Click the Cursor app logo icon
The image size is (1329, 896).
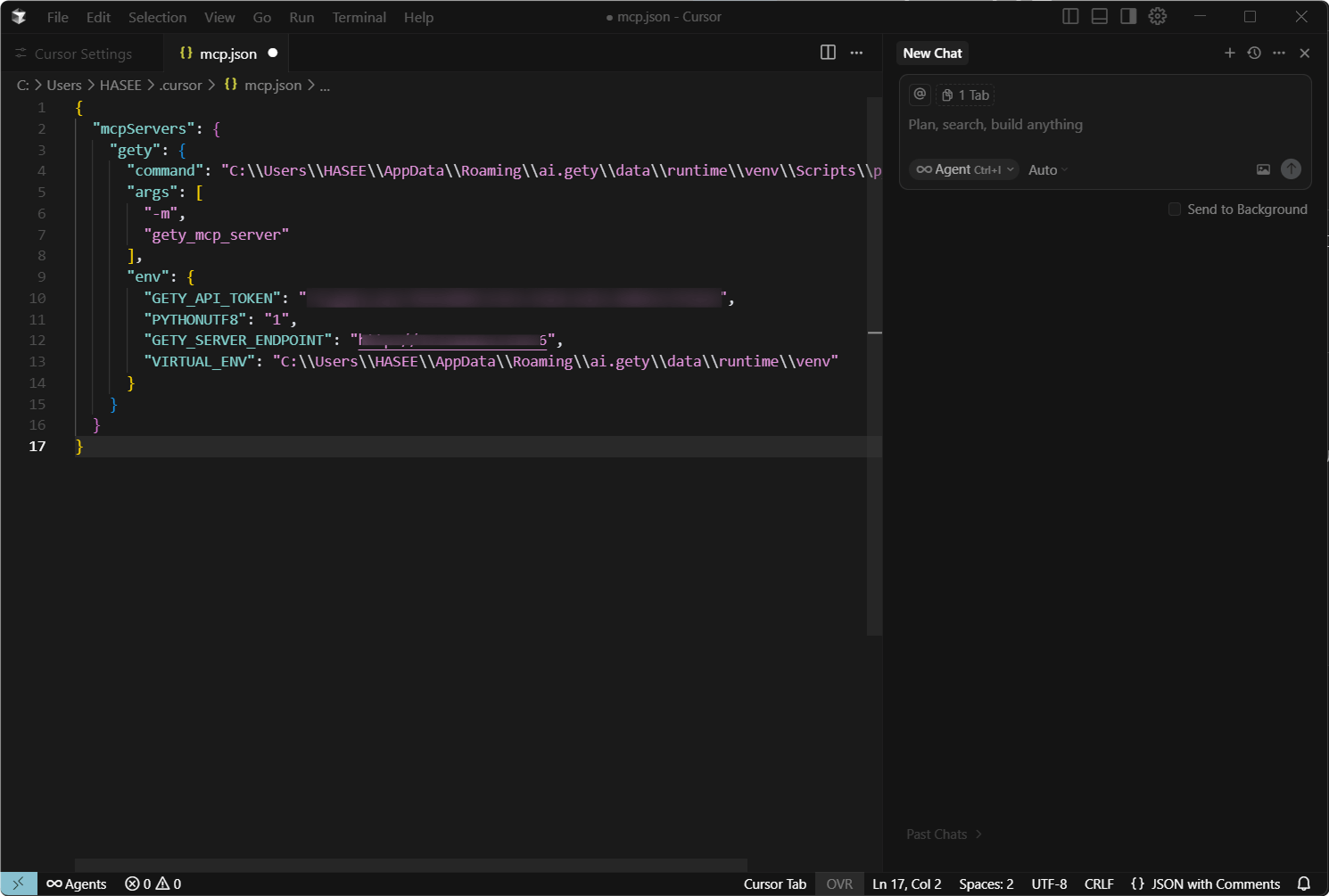(19, 17)
